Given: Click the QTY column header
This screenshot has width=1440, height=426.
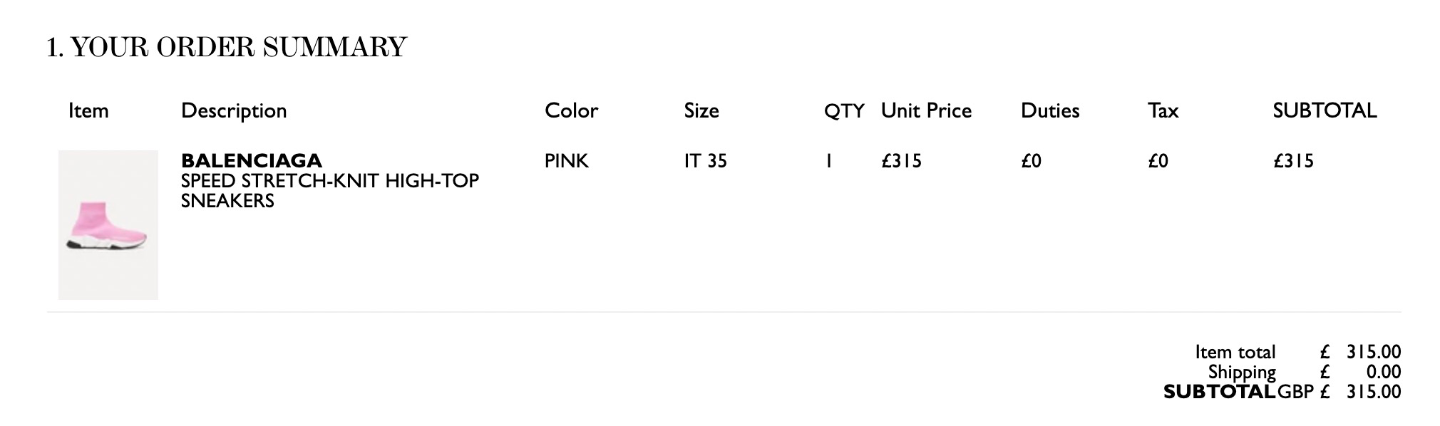Looking at the screenshot, I should tap(844, 111).
